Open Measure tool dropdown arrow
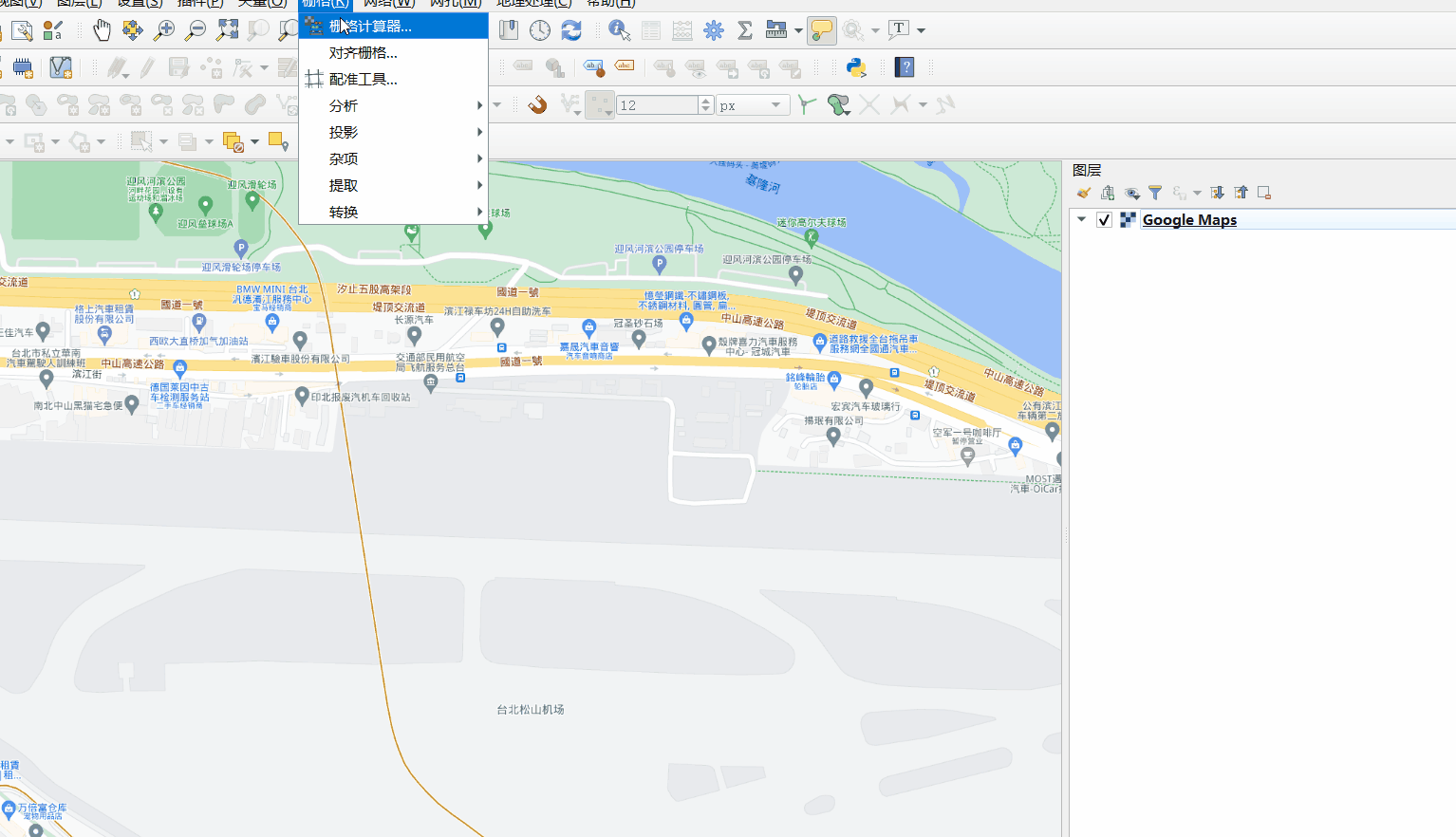1456x837 pixels. [x=798, y=30]
